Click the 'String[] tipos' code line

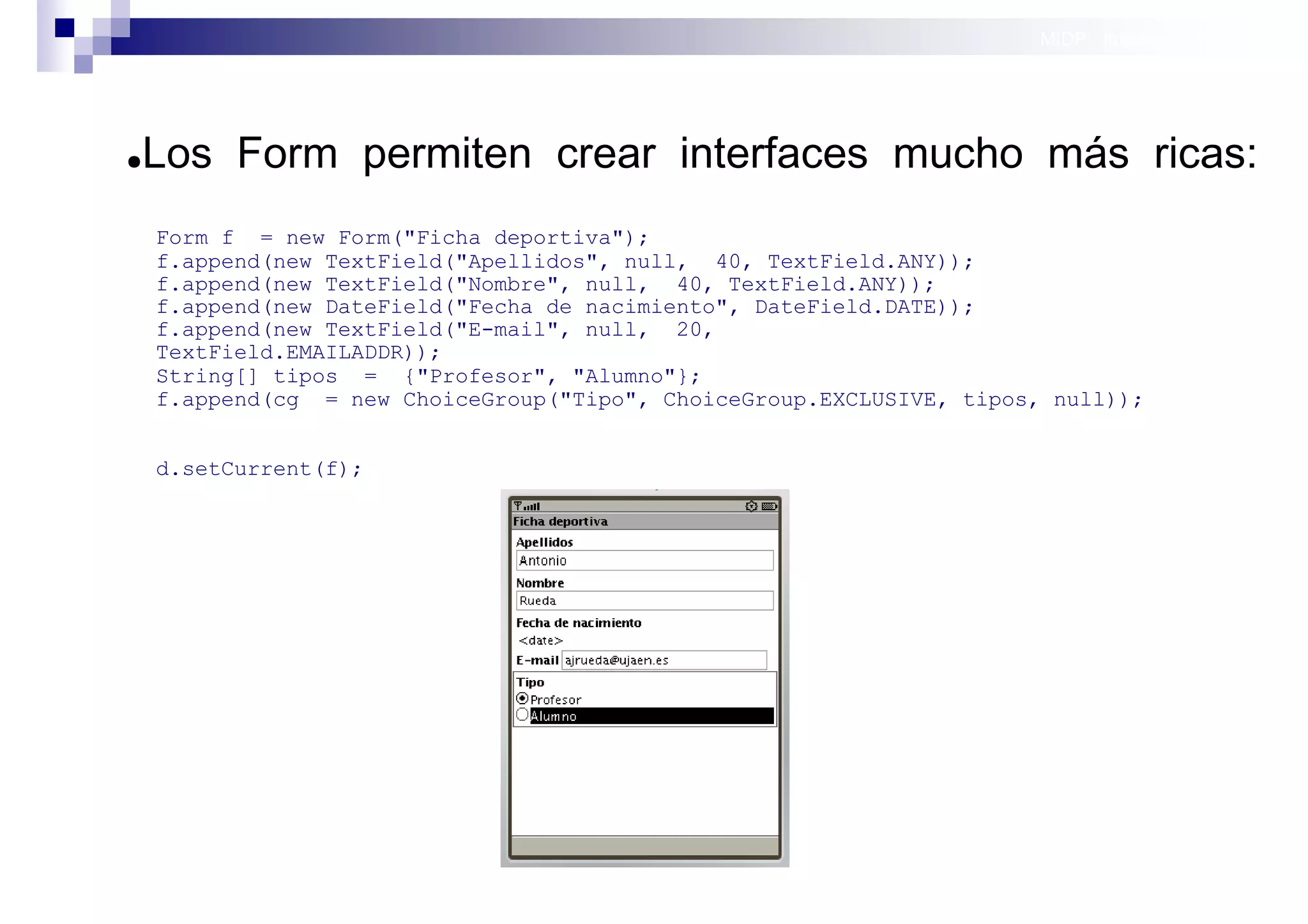coord(428,376)
